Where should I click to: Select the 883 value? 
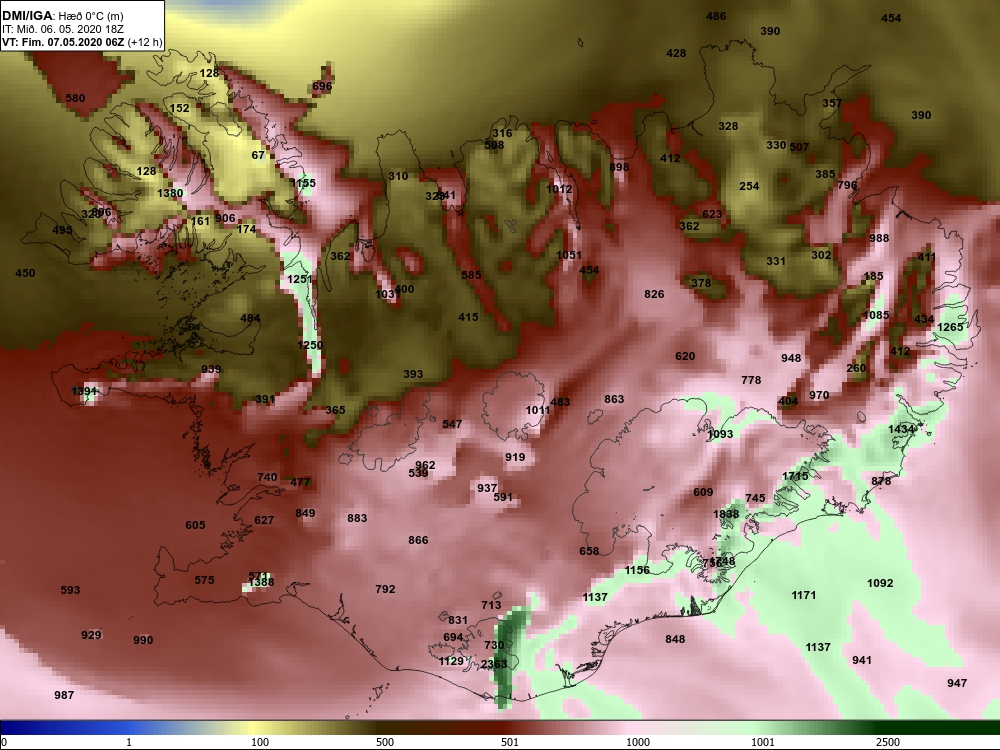(357, 518)
